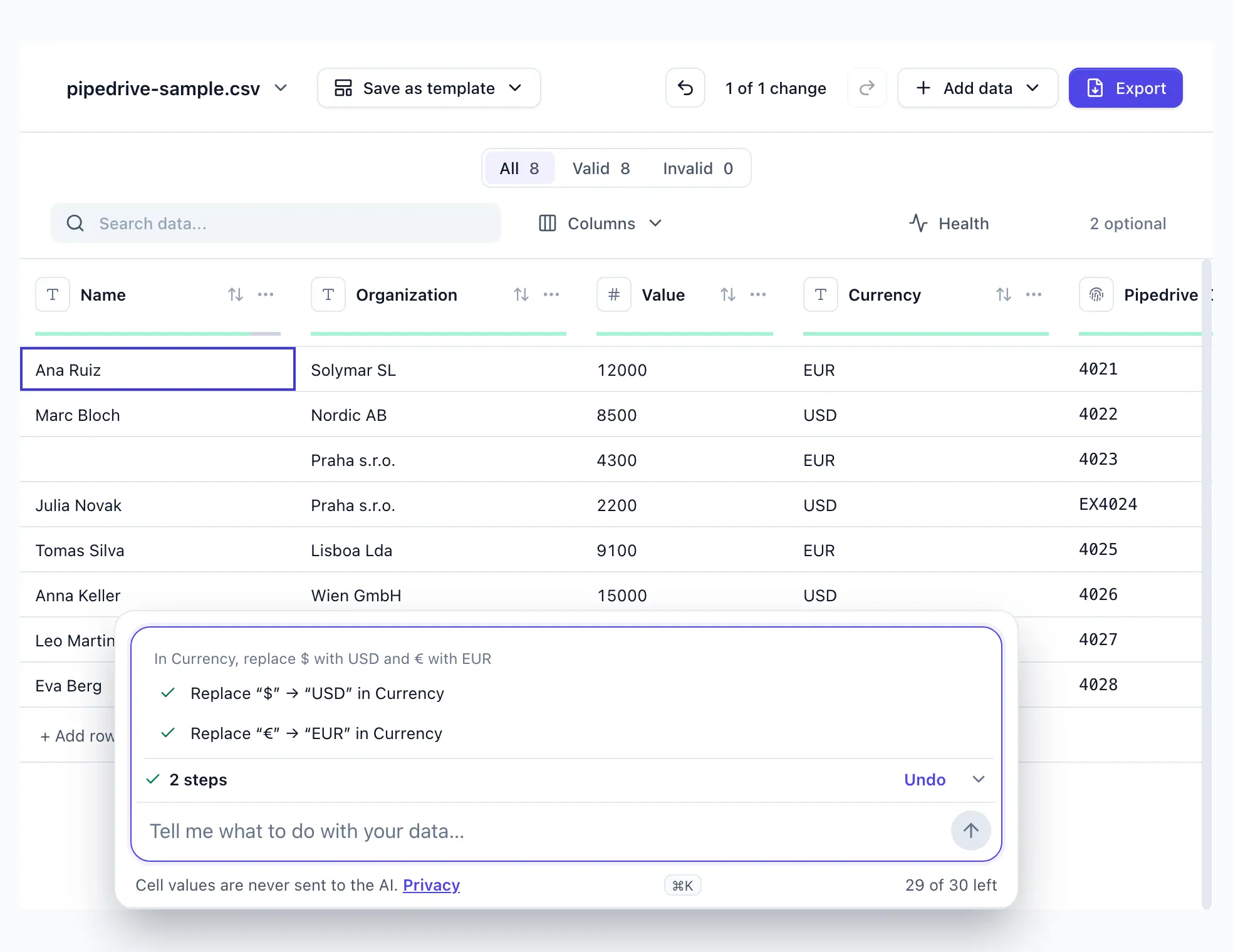Viewport: 1233px width, 952px height.
Task: Click the 2 optional label
Action: click(x=1128, y=224)
